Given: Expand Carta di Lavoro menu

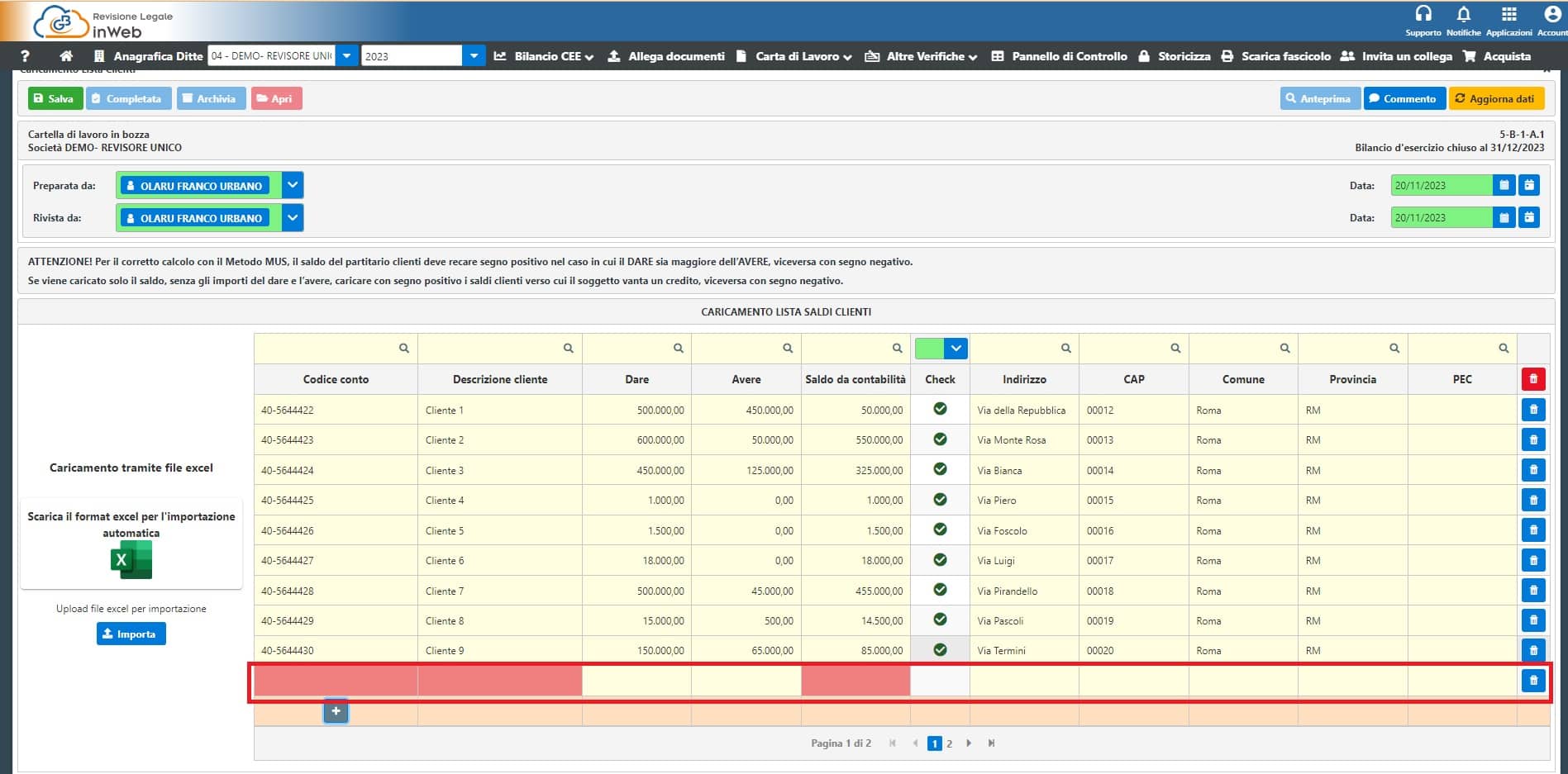Looking at the screenshot, I should tap(794, 56).
